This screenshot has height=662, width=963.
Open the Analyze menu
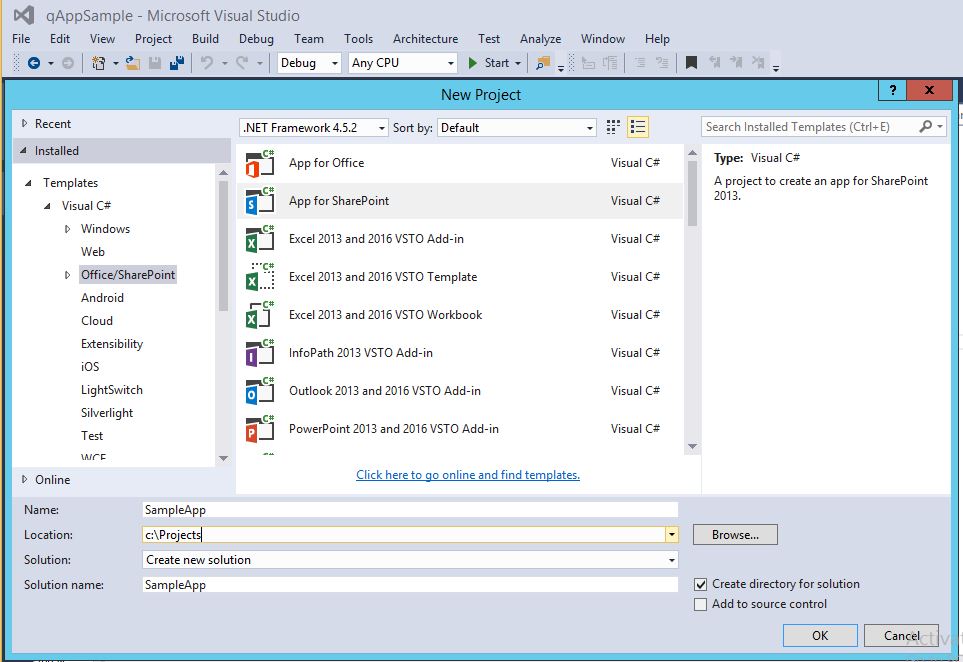(540, 39)
